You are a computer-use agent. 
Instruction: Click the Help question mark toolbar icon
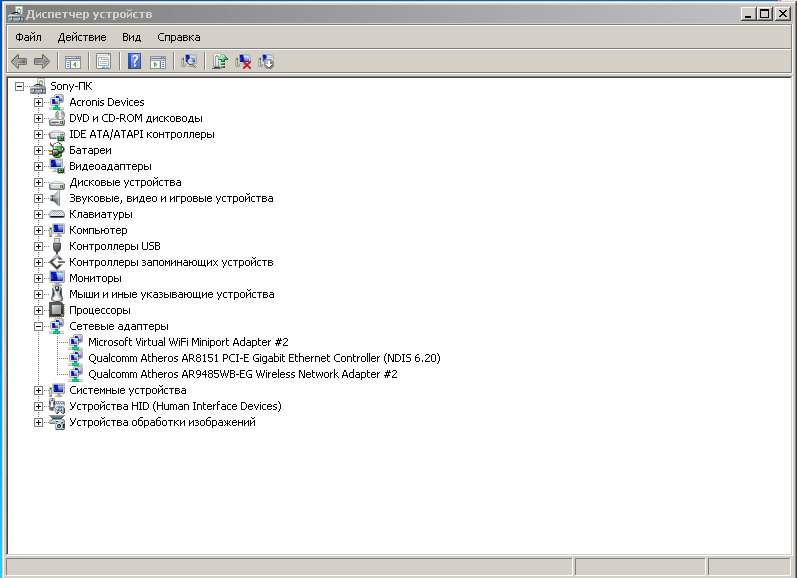[134, 62]
